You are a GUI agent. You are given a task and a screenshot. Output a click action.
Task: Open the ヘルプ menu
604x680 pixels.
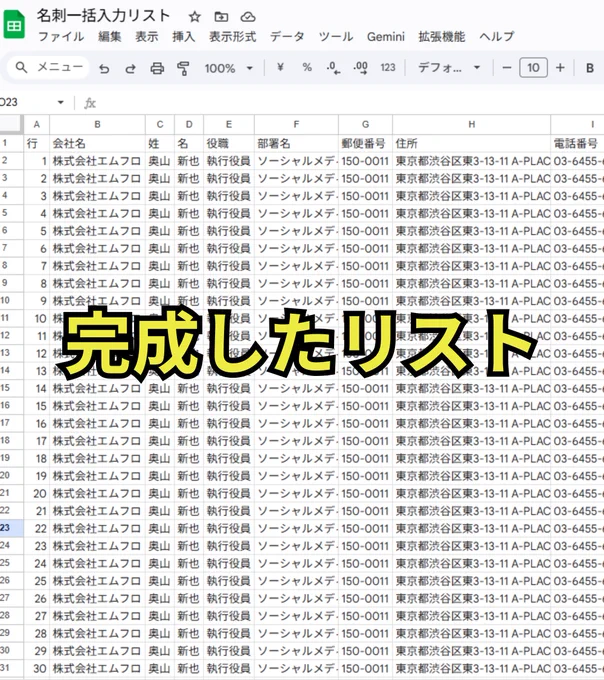pyautogui.click(x=496, y=37)
